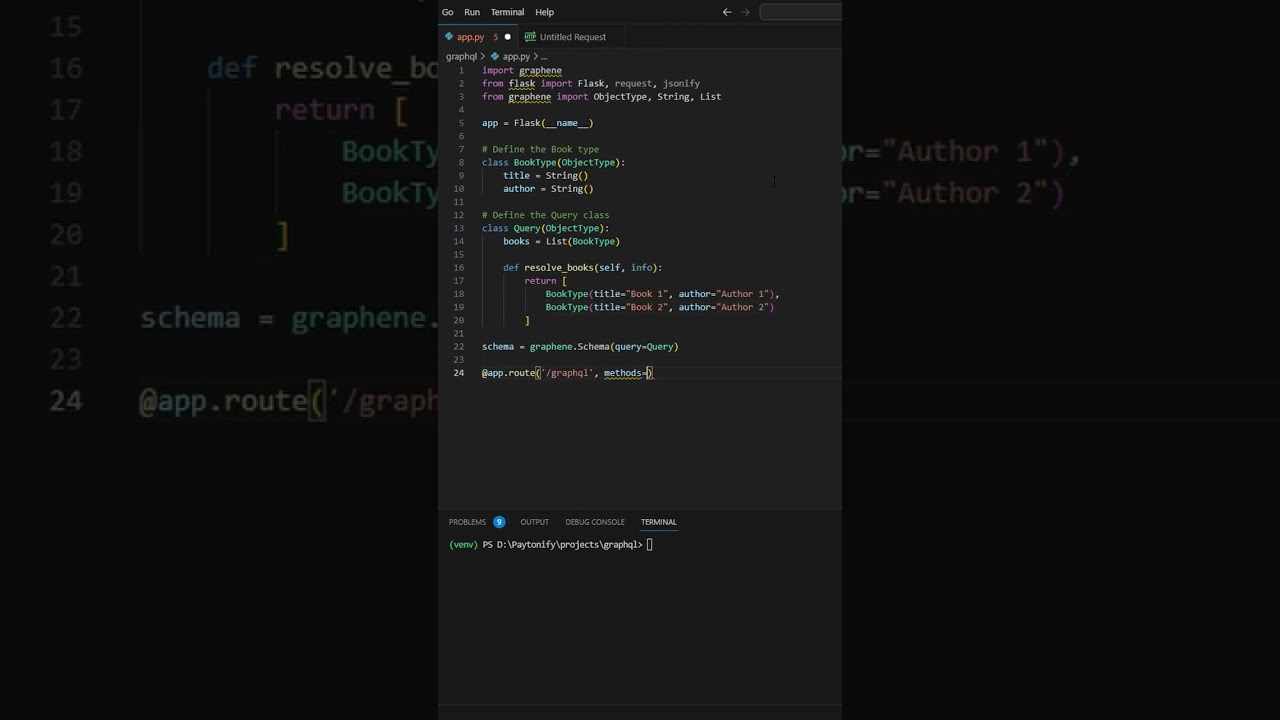Click the app.py breadcrumb item
The image size is (1280, 720).
click(516, 57)
